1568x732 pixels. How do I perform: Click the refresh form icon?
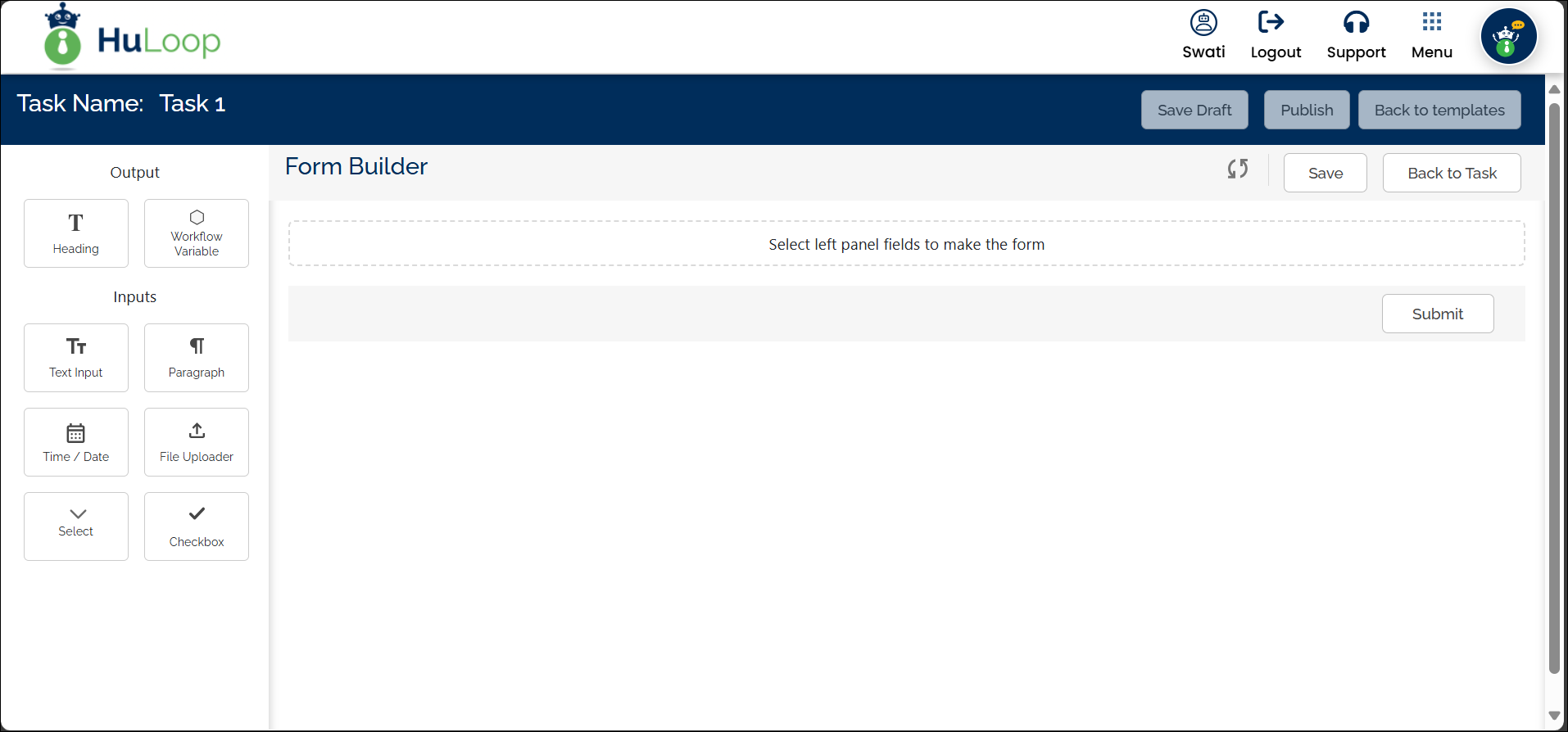pos(1237,169)
